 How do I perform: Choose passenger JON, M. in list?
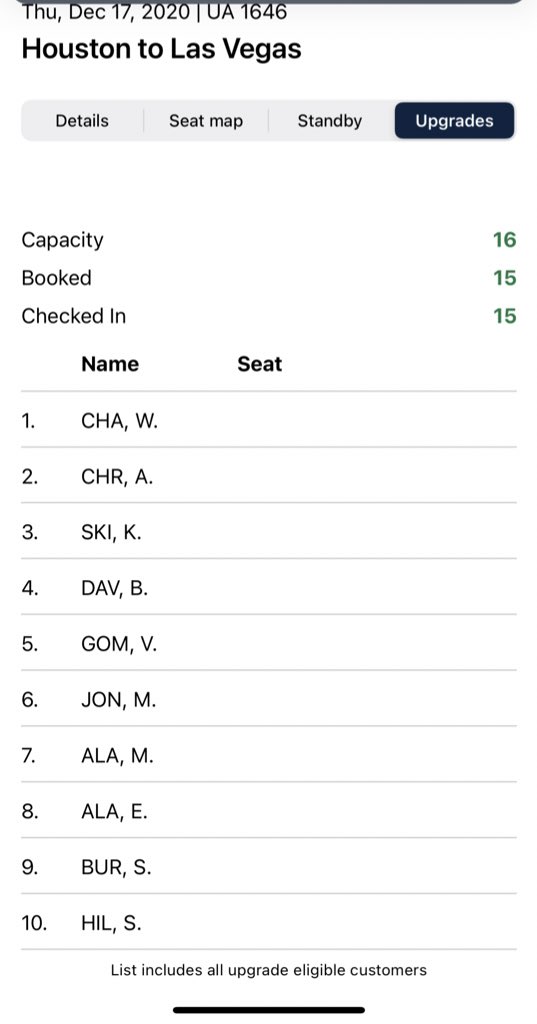point(268,699)
